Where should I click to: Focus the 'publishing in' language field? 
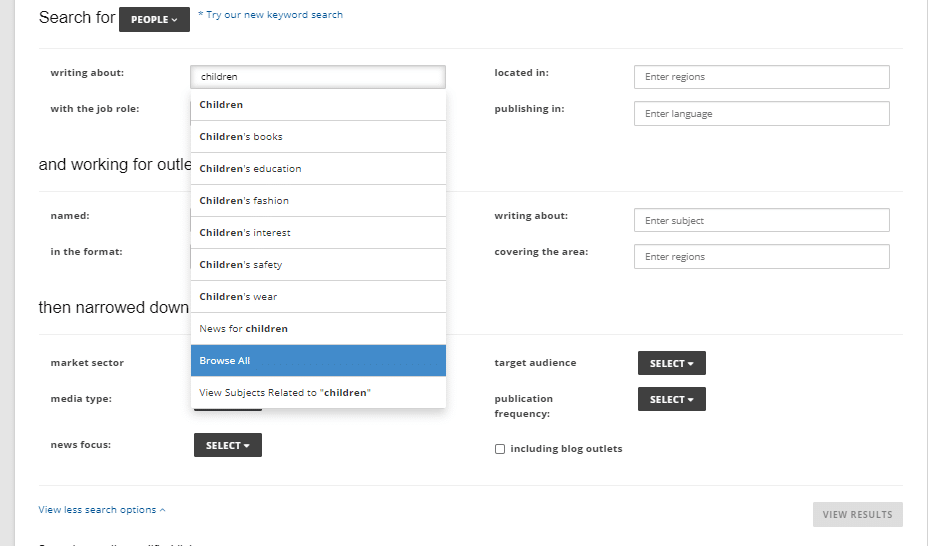761,114
